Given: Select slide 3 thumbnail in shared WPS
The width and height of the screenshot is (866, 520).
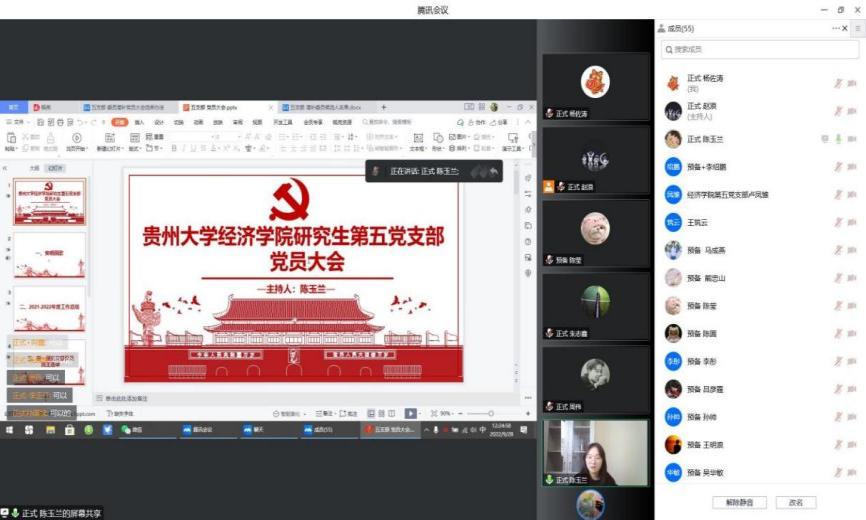Looking at the screenshot, I should [x=50, y=308].
